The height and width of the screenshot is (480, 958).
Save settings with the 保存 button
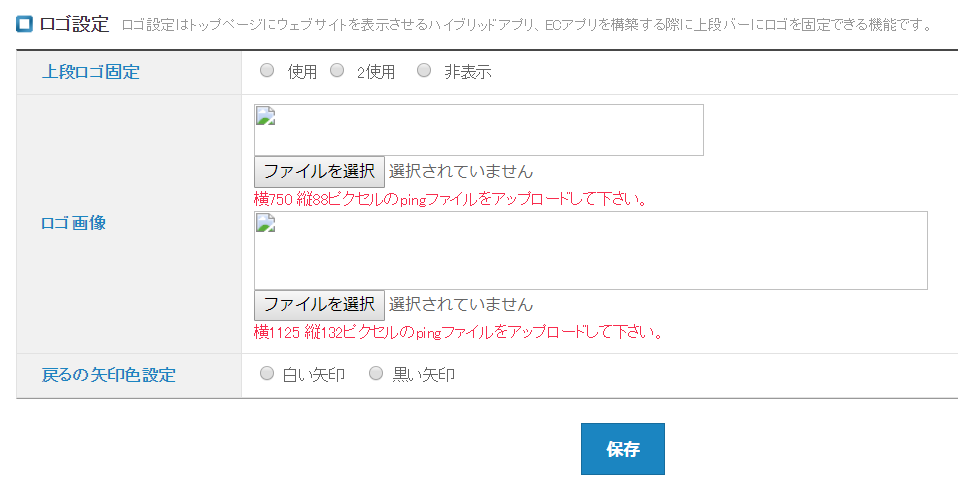(x=622, y=449)
